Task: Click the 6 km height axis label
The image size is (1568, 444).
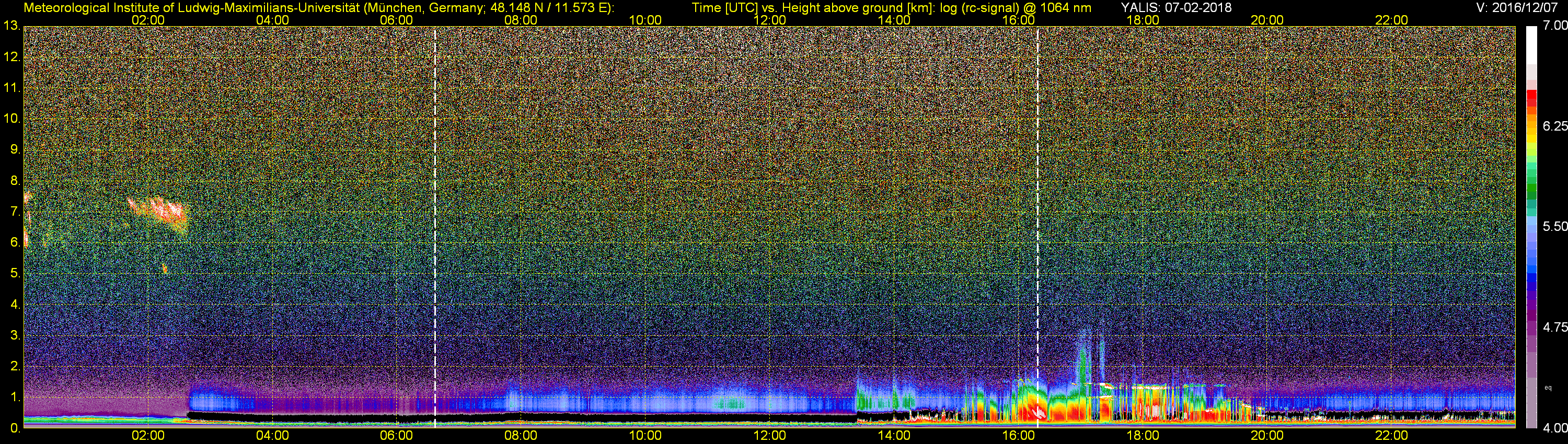Action: 15,242
